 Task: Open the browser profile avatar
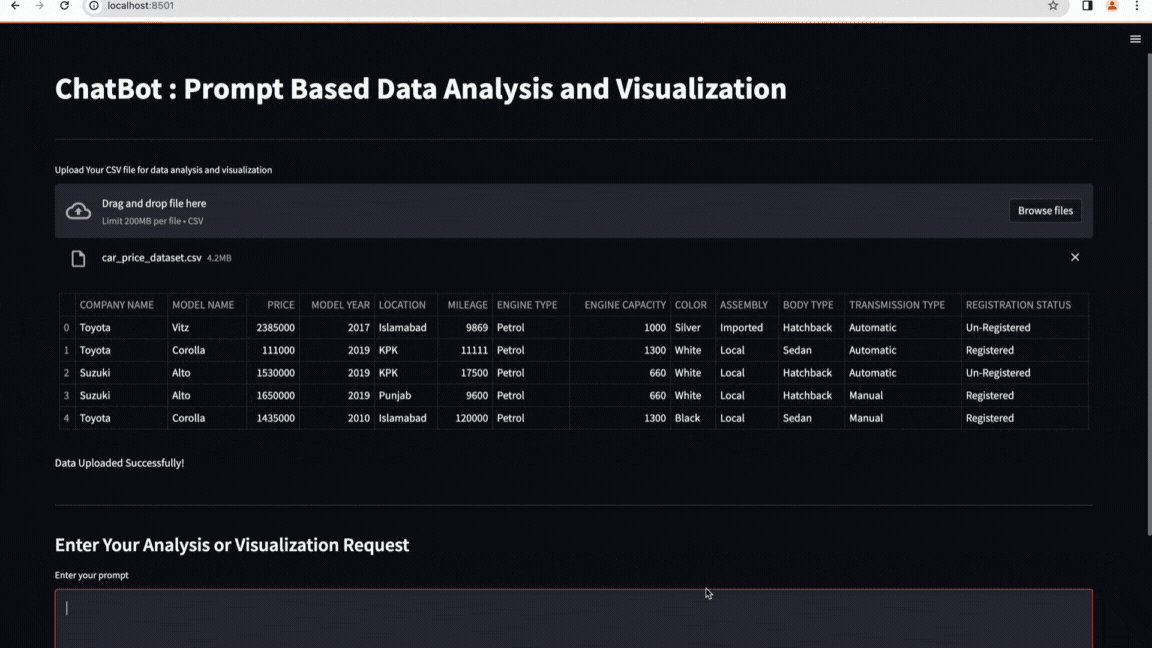click(1111, 6)
